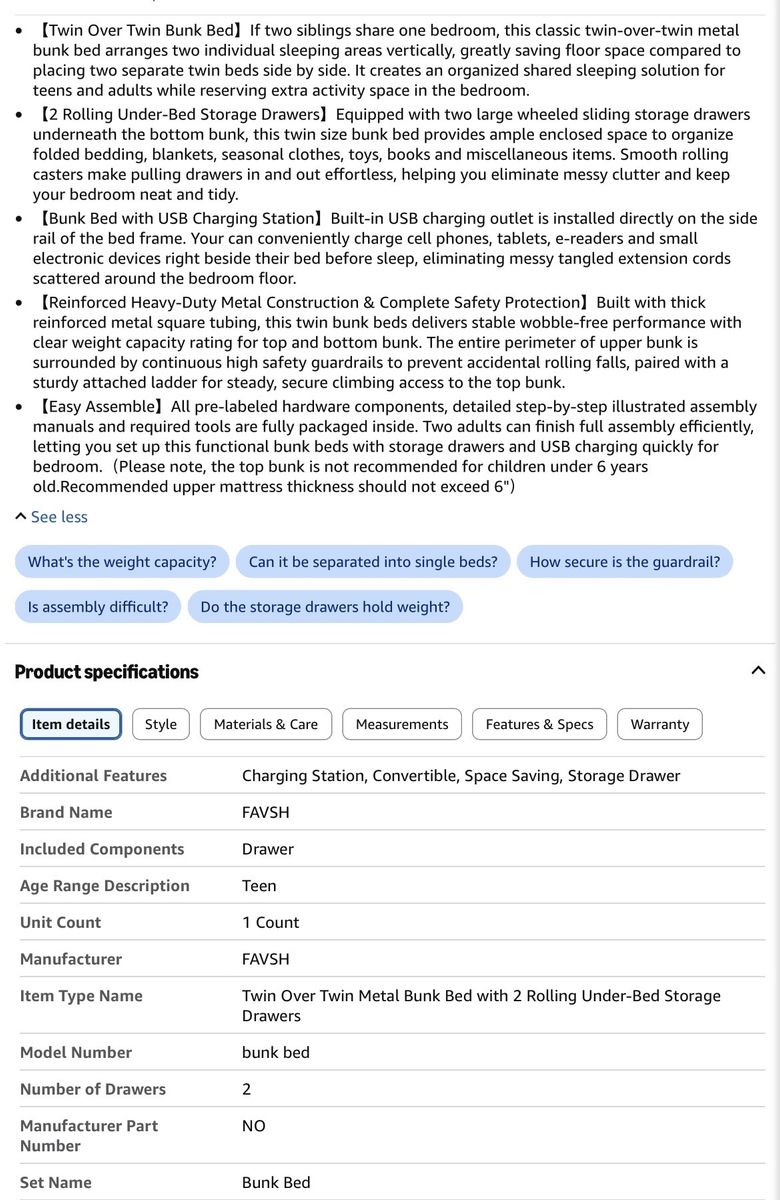Ask "Can it be separated into single beds?"
Viewport: 780px width, 1200px height.
pyautogui.click(x=373, y=562)
